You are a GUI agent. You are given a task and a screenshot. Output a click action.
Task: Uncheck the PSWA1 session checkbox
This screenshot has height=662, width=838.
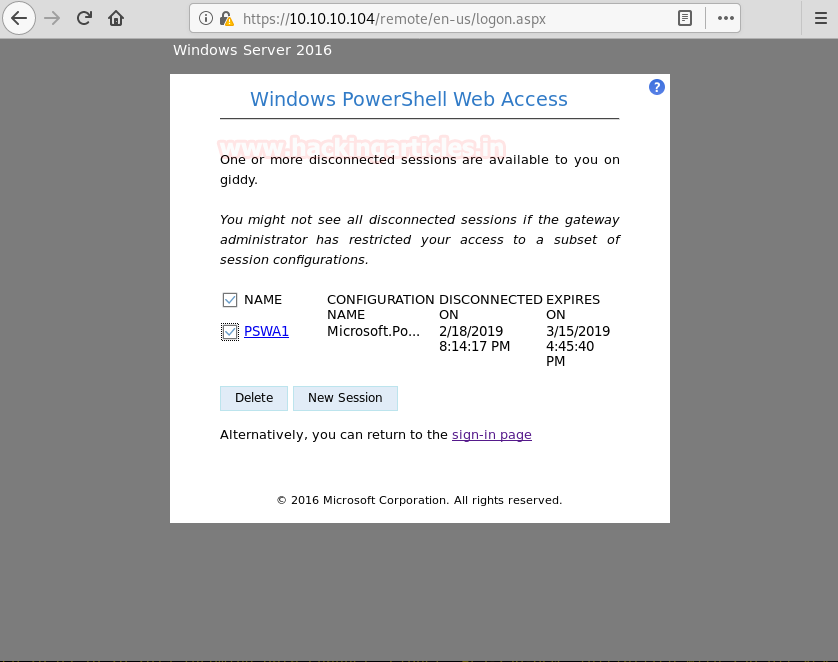[x=230, y=332]
